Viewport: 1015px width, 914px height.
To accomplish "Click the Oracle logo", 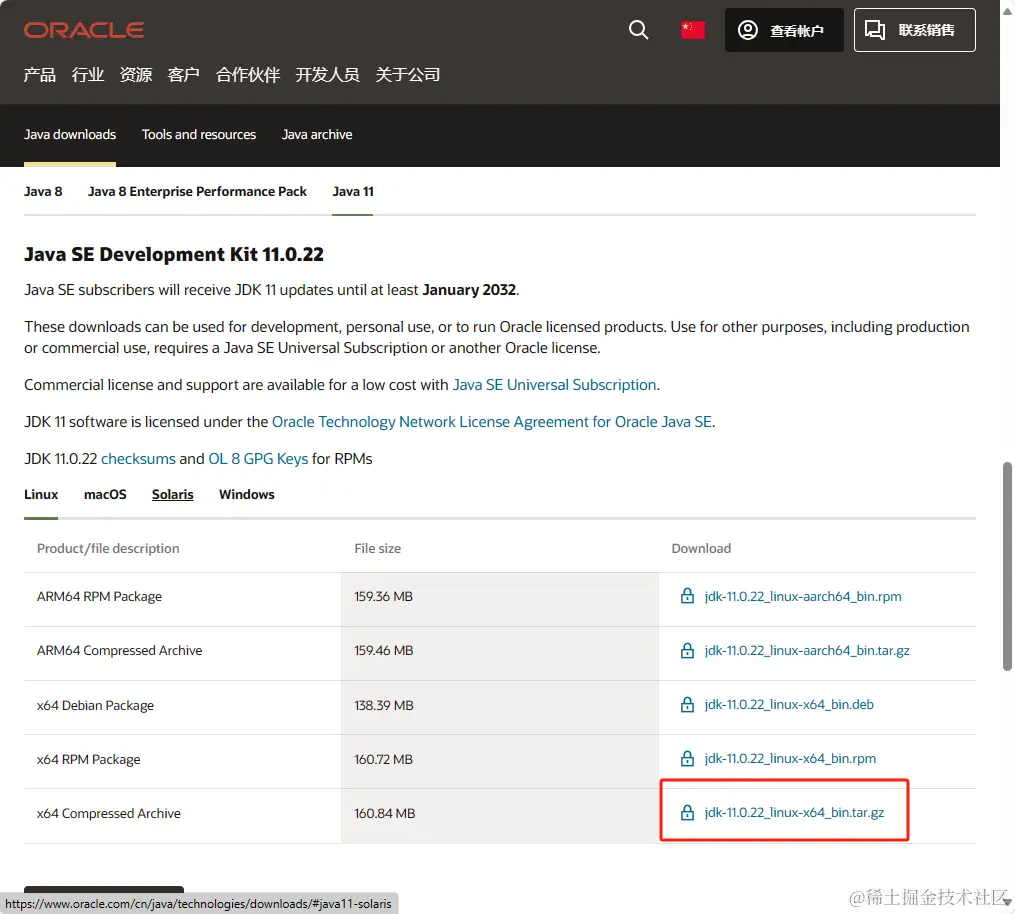I will (x=84, y=30).
